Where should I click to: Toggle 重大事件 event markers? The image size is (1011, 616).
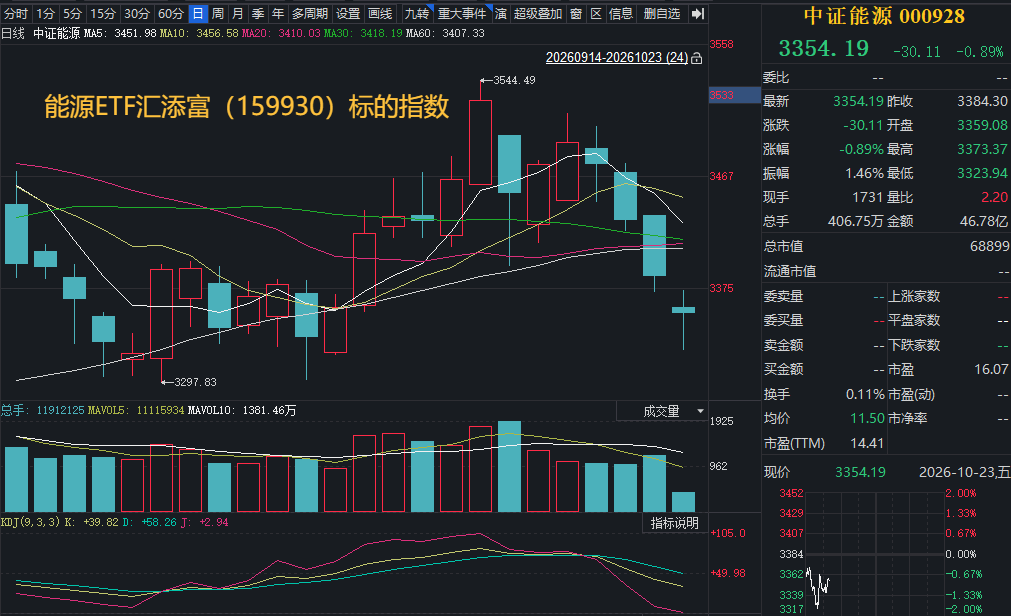(462, 14)
